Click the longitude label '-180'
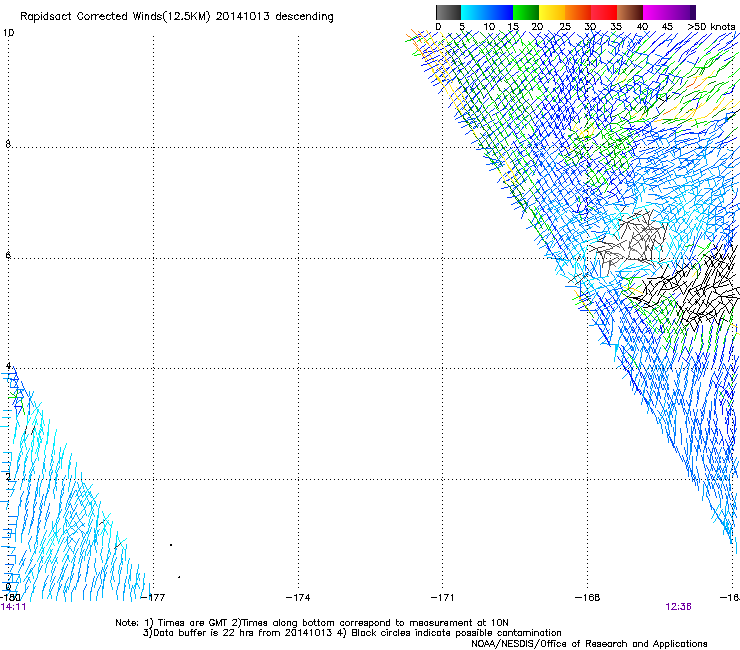The width and height of the screenshot is (740, 650). click(9, 598)
